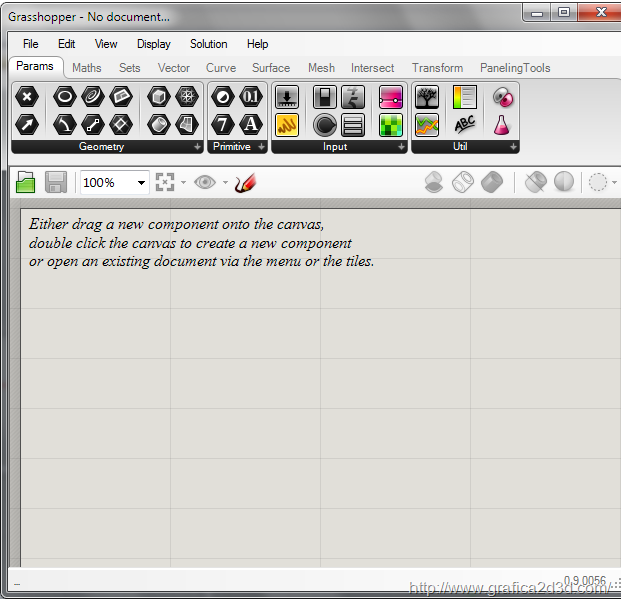Screen dimensions: 621x599
Task: Select the pink Colour Swatch component
Action: click(391, 97)
